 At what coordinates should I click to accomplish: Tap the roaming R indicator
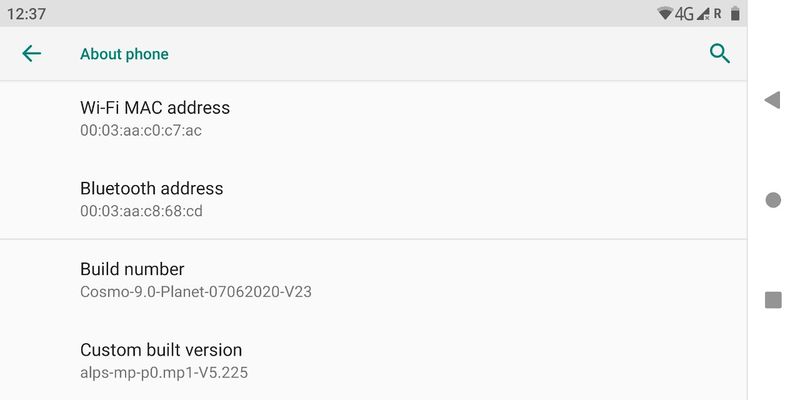(717, 14)
